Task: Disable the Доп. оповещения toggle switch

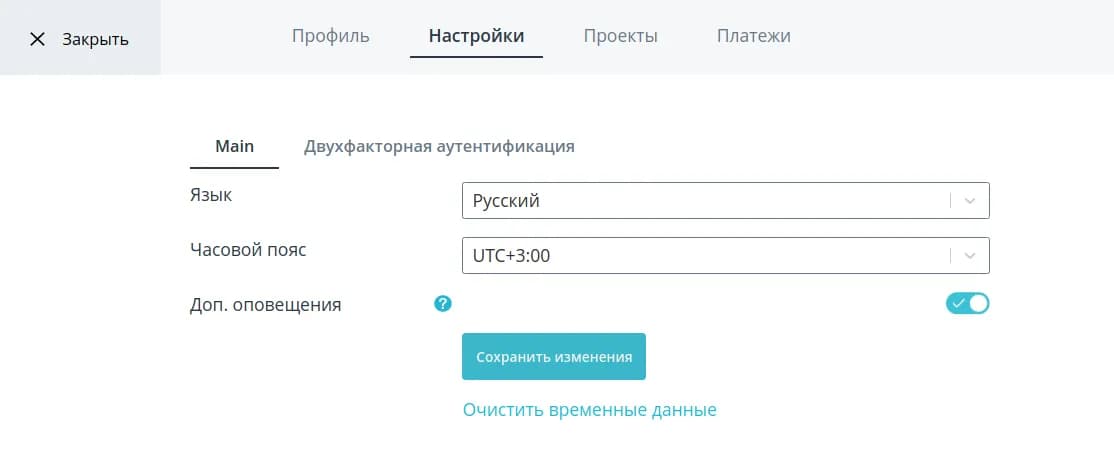Action: click(967, 303)
